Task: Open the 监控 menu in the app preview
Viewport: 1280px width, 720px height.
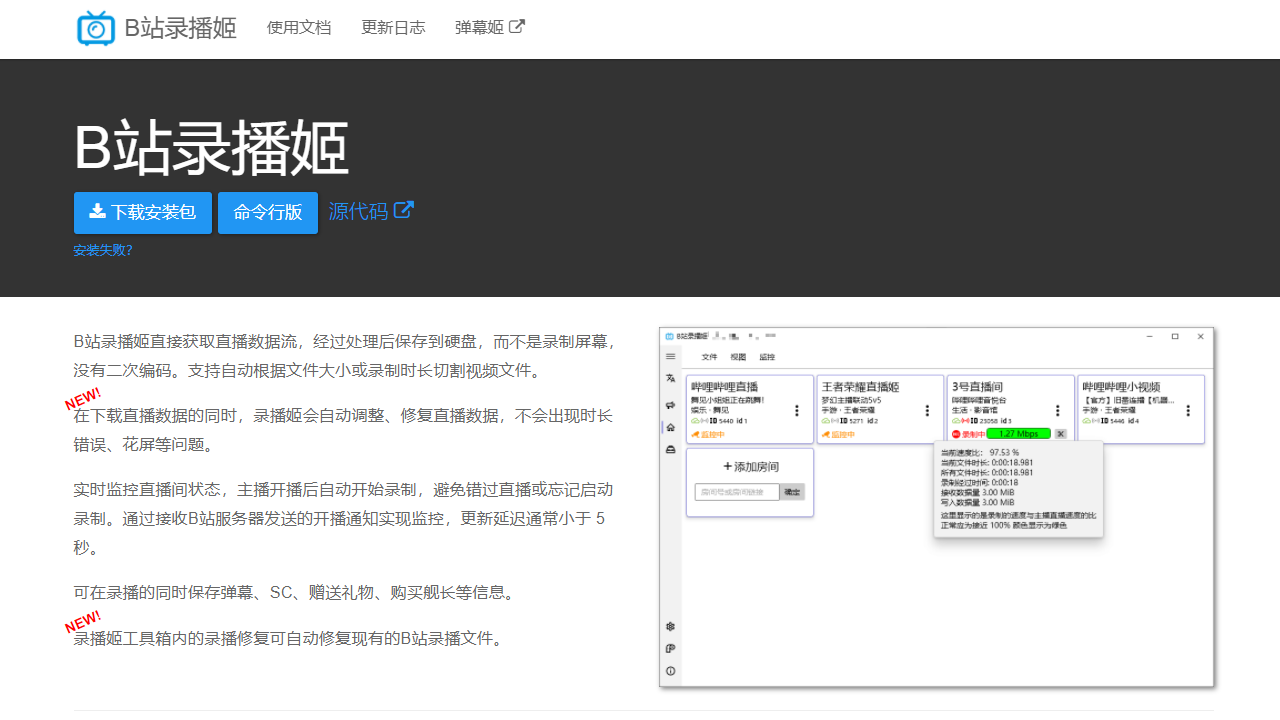Action: [x=767, y=357]
